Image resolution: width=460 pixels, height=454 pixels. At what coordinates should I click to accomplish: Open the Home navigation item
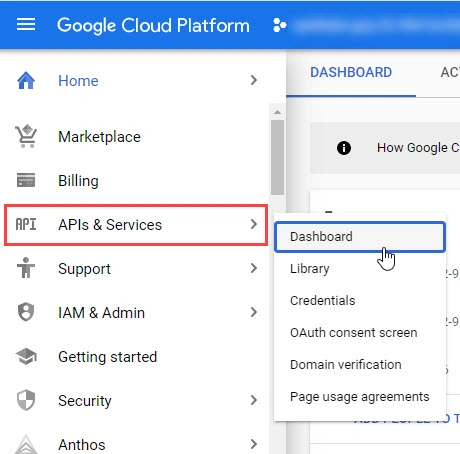point(78,81)
